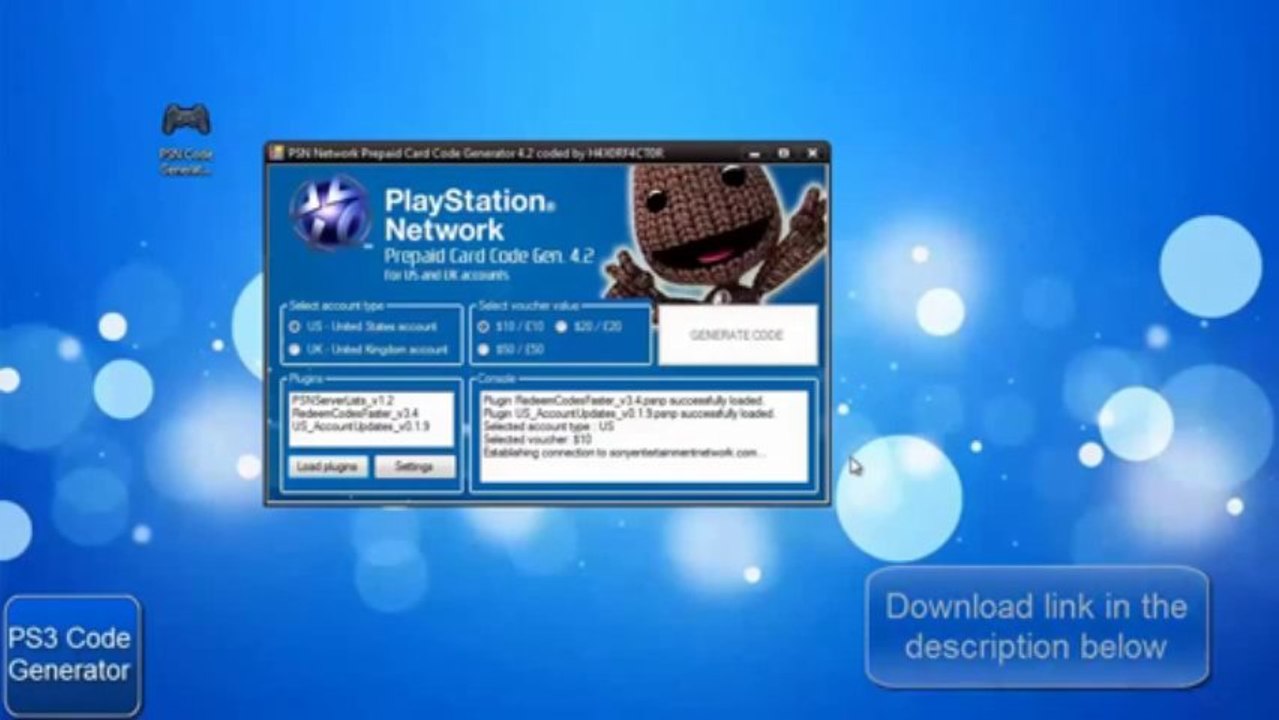The image size is (1279, 720).
Task: Click the console line about US_AccountUpdates_v0.1.9.psnp loaded
Action: 628,412
